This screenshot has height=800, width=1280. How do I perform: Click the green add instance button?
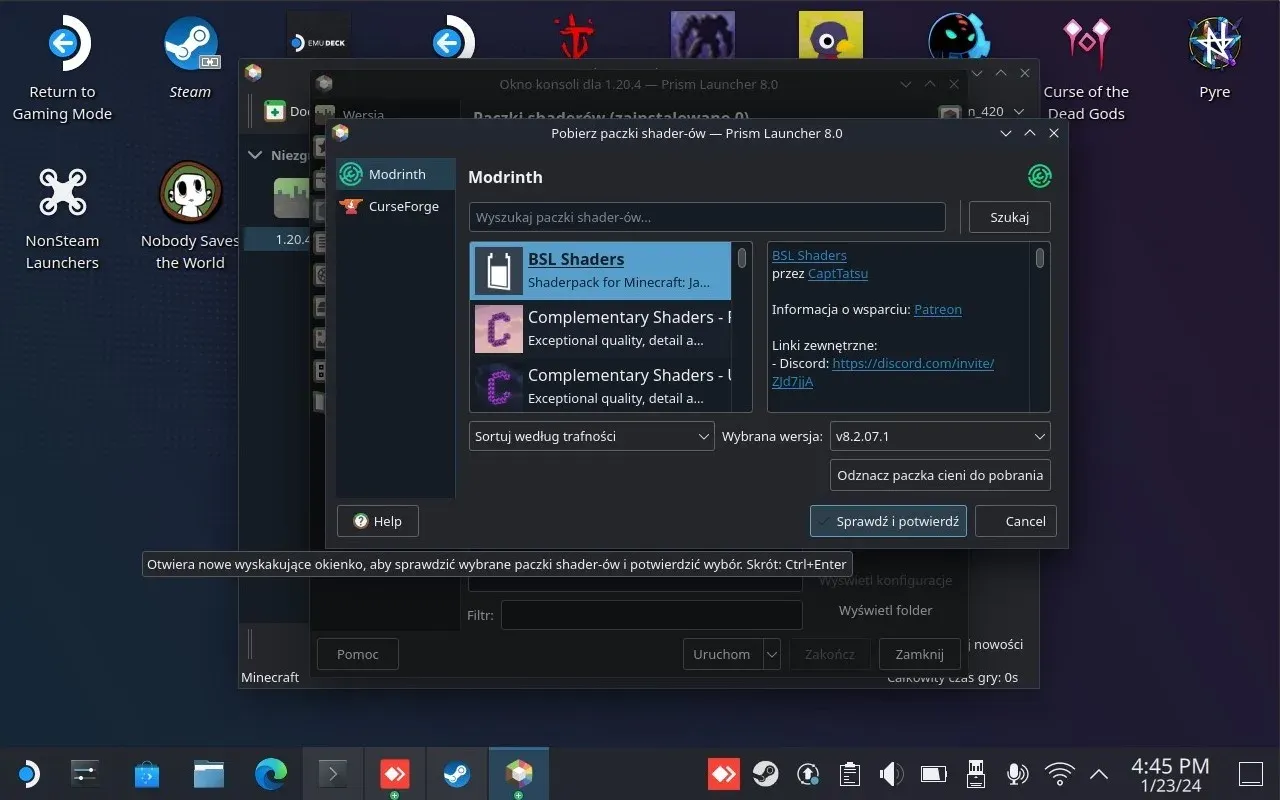[275, 111]
